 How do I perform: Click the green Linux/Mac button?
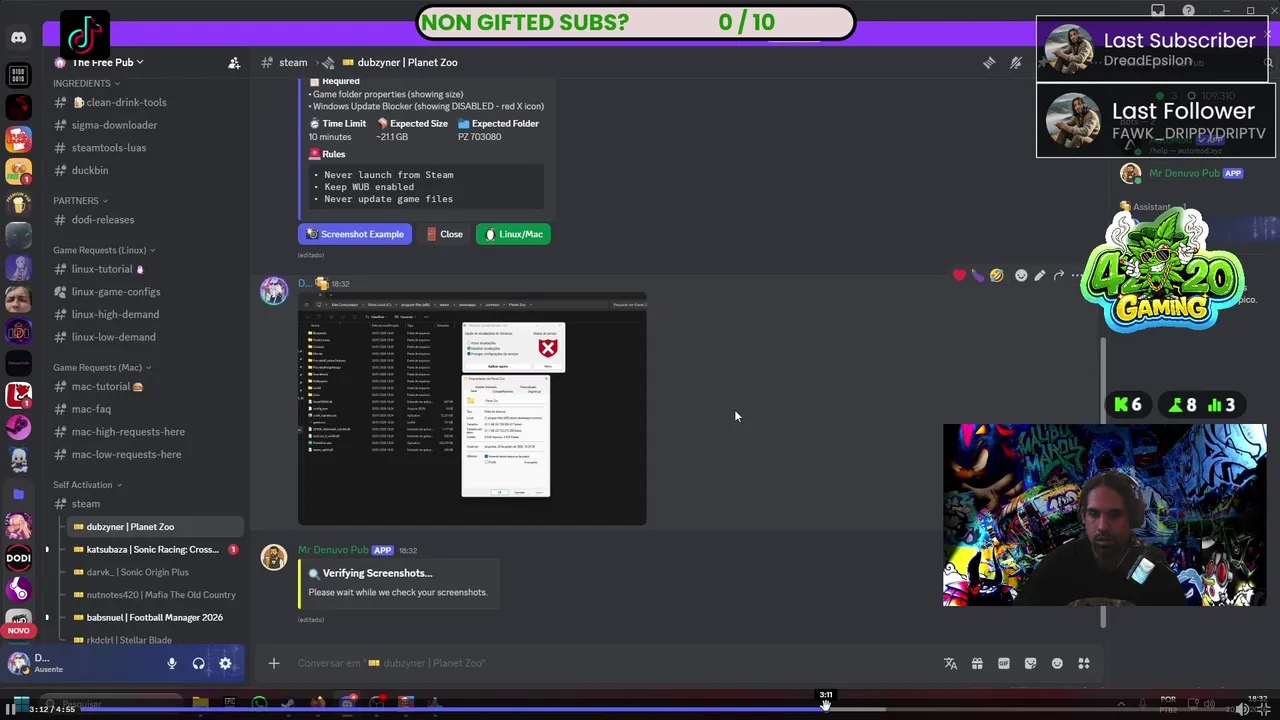point(513,234)
